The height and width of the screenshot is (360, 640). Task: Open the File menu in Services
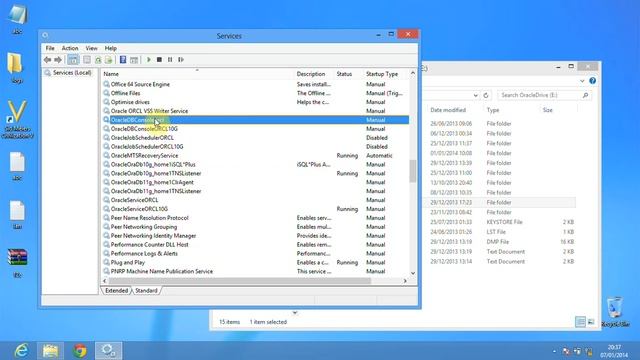[x=50, y=48]
